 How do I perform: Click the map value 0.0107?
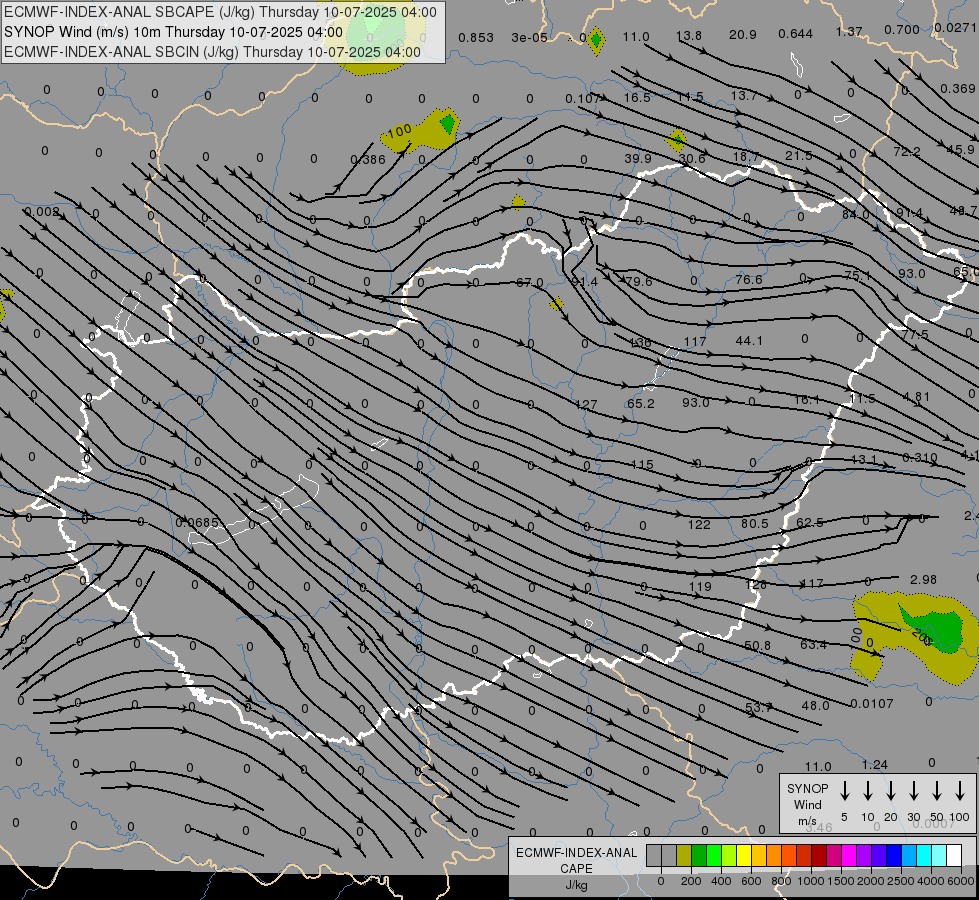(872, 704)
